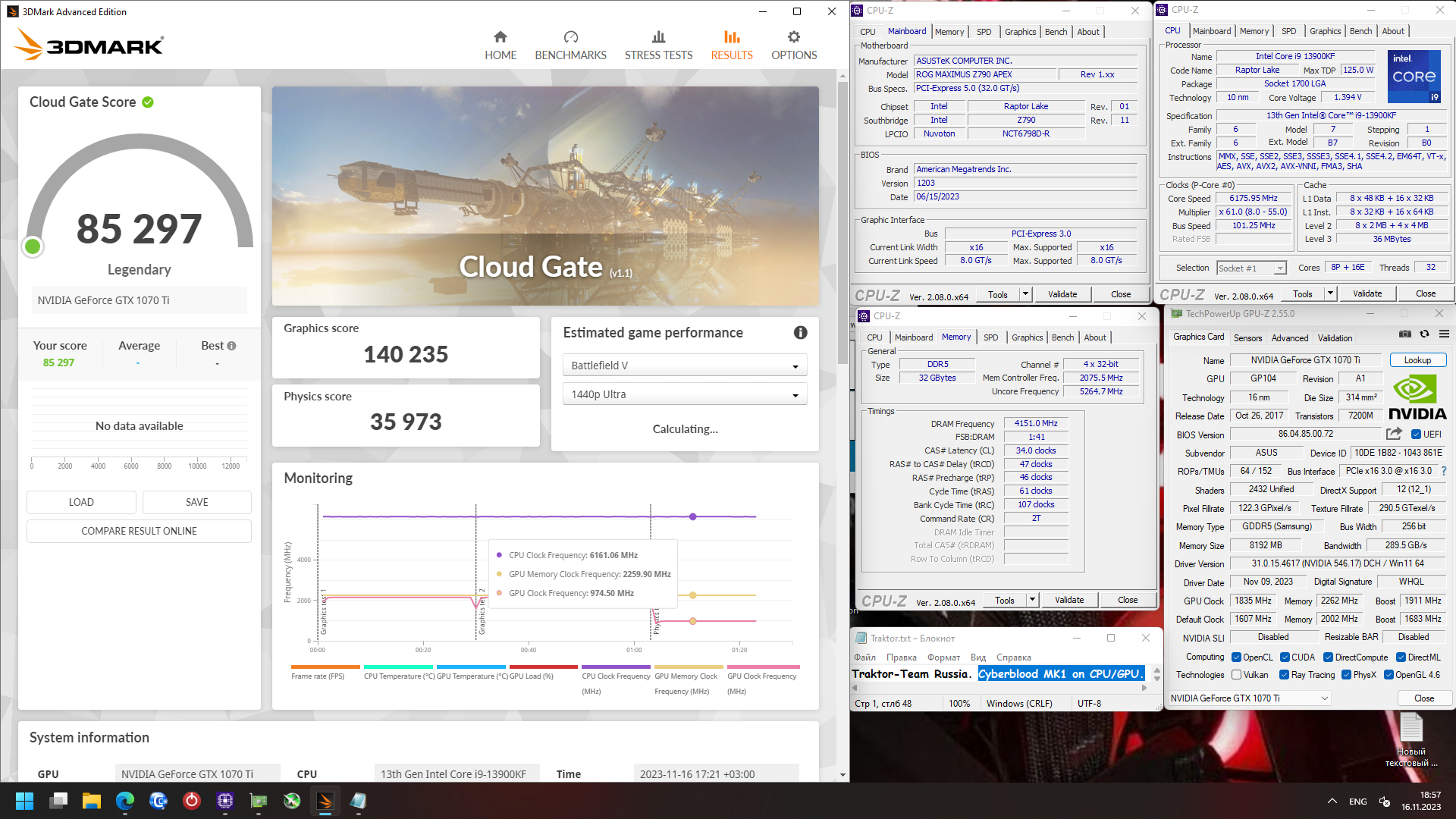Switch to Bench tab in CPU-Z CPU window
Screen dimensions: 1456x819
point(1360,31)
